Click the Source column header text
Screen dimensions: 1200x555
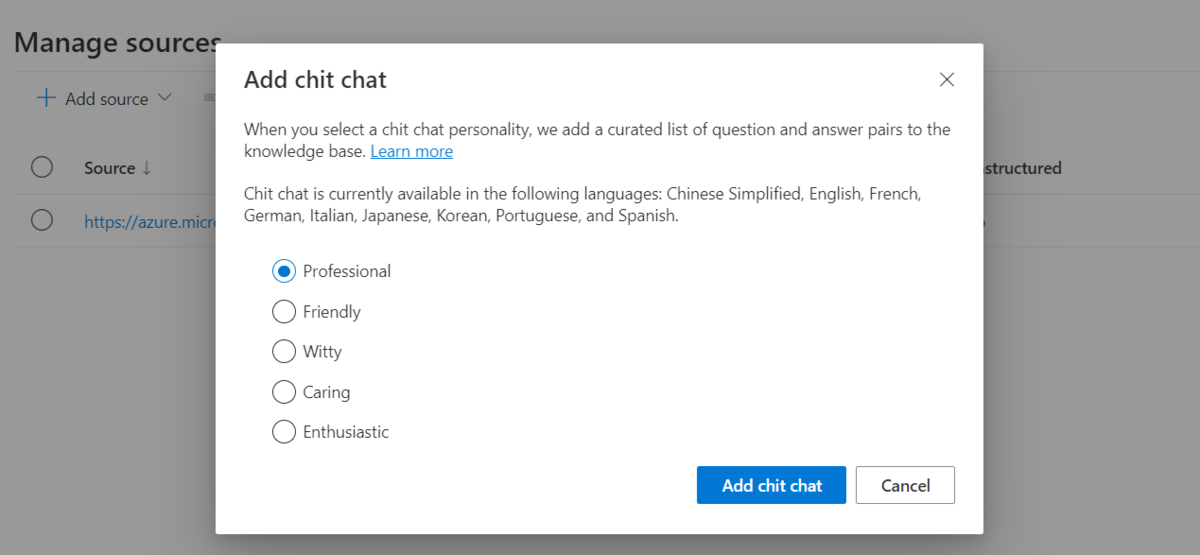coord(109,168)
